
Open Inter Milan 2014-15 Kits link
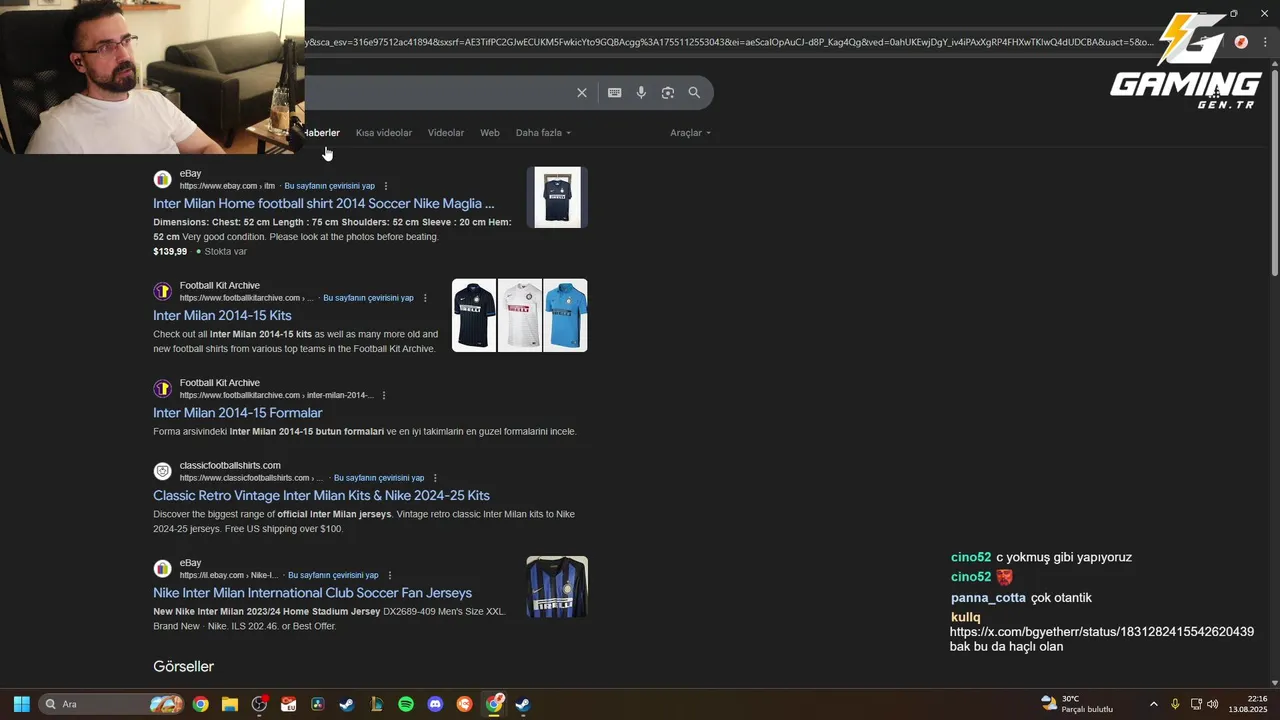(222, 316)
